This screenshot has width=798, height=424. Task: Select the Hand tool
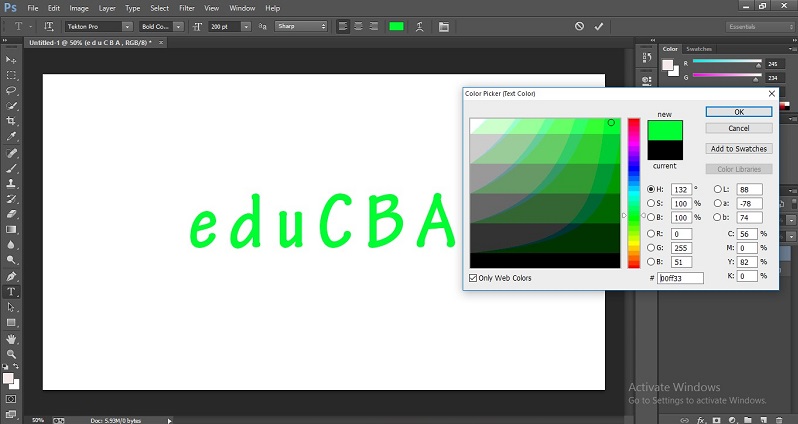(x=11, y=339)
